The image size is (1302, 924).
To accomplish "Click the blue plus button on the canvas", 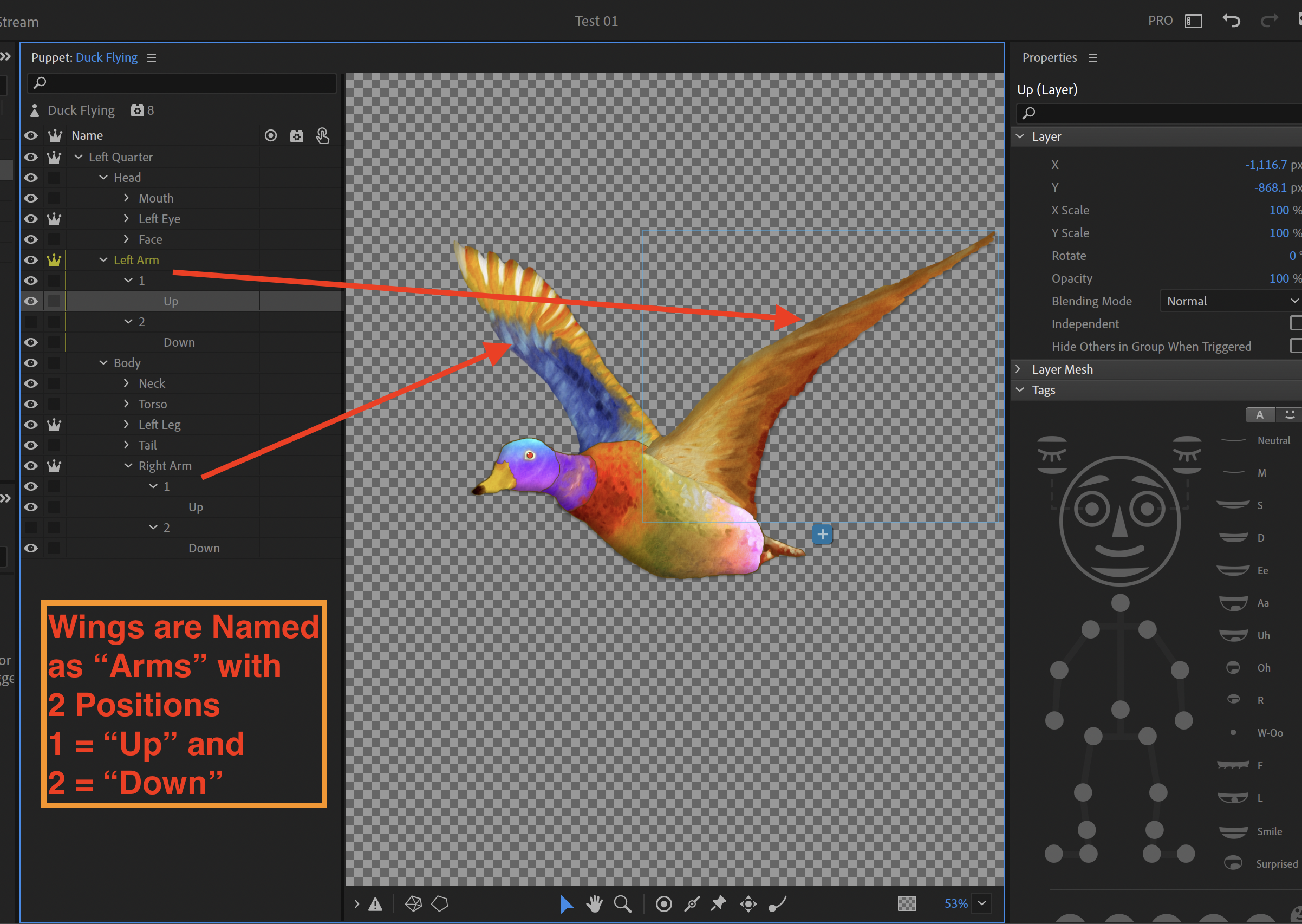I will pyautogui.click(x=823, y=533).
